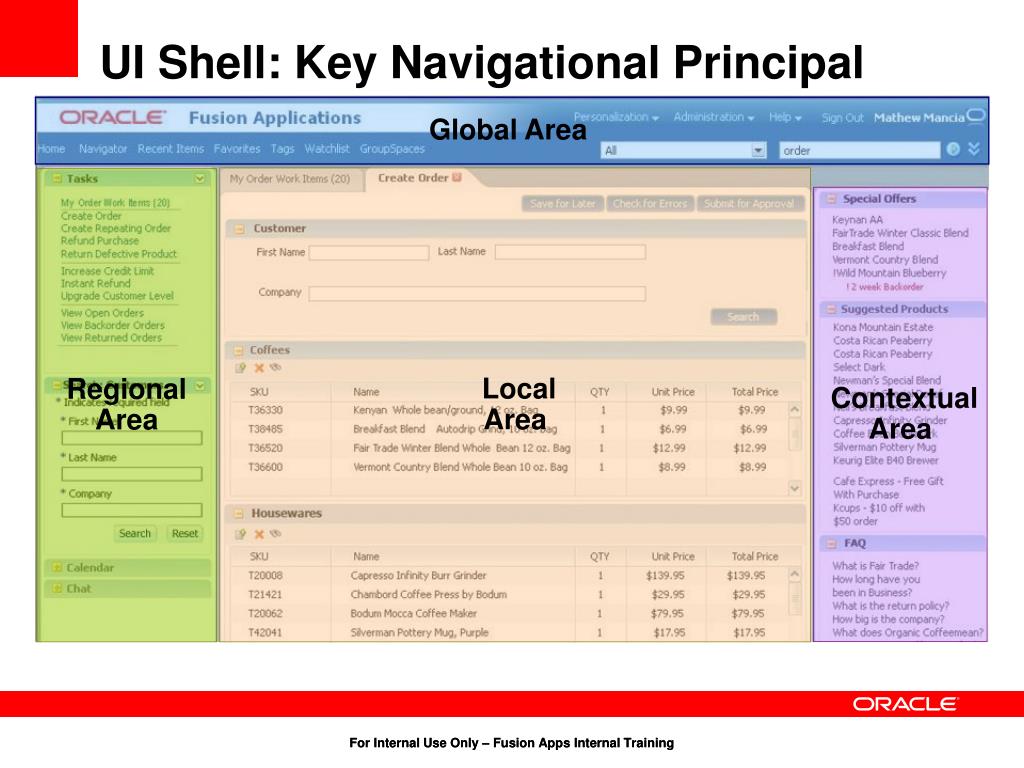Open the Refund Purchase task link
The image size is (1024, 768).
(99, 241)
